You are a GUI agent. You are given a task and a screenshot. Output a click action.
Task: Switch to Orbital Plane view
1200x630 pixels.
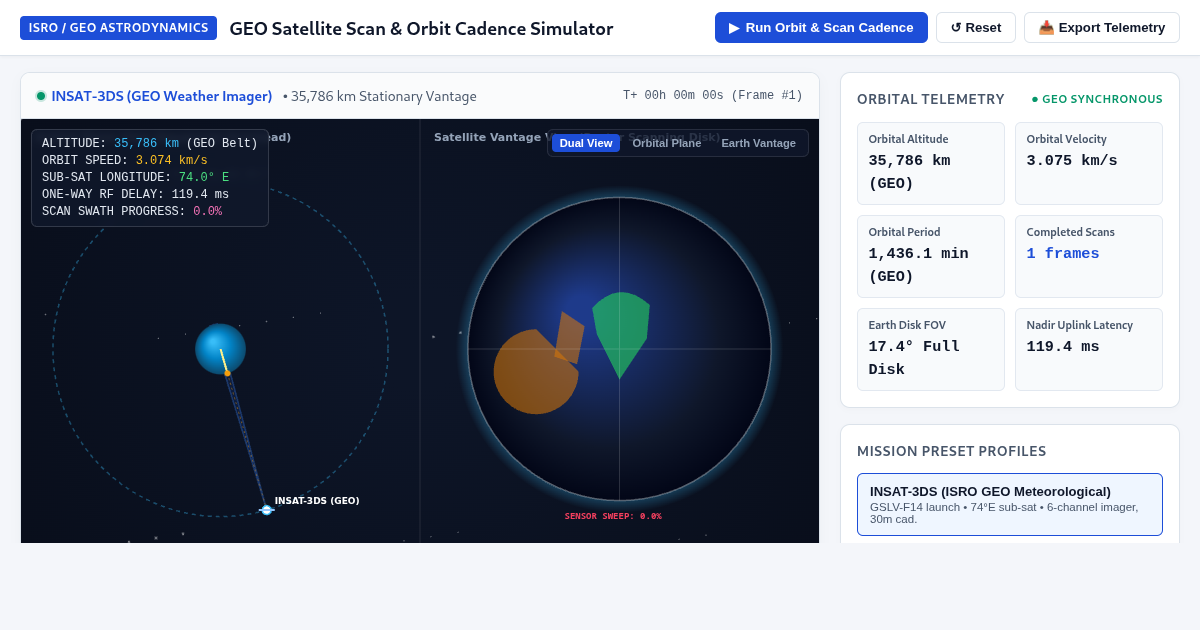coord(667,143)
